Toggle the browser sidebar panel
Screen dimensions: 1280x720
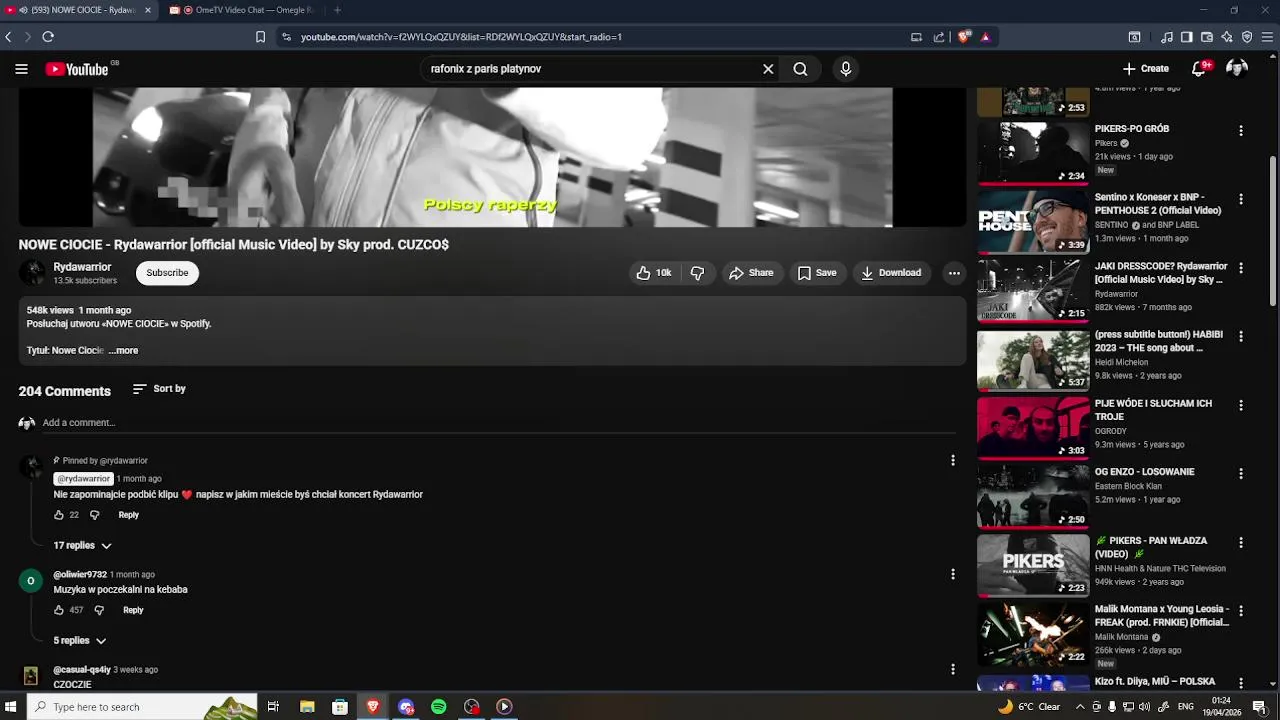[1187, 37]
